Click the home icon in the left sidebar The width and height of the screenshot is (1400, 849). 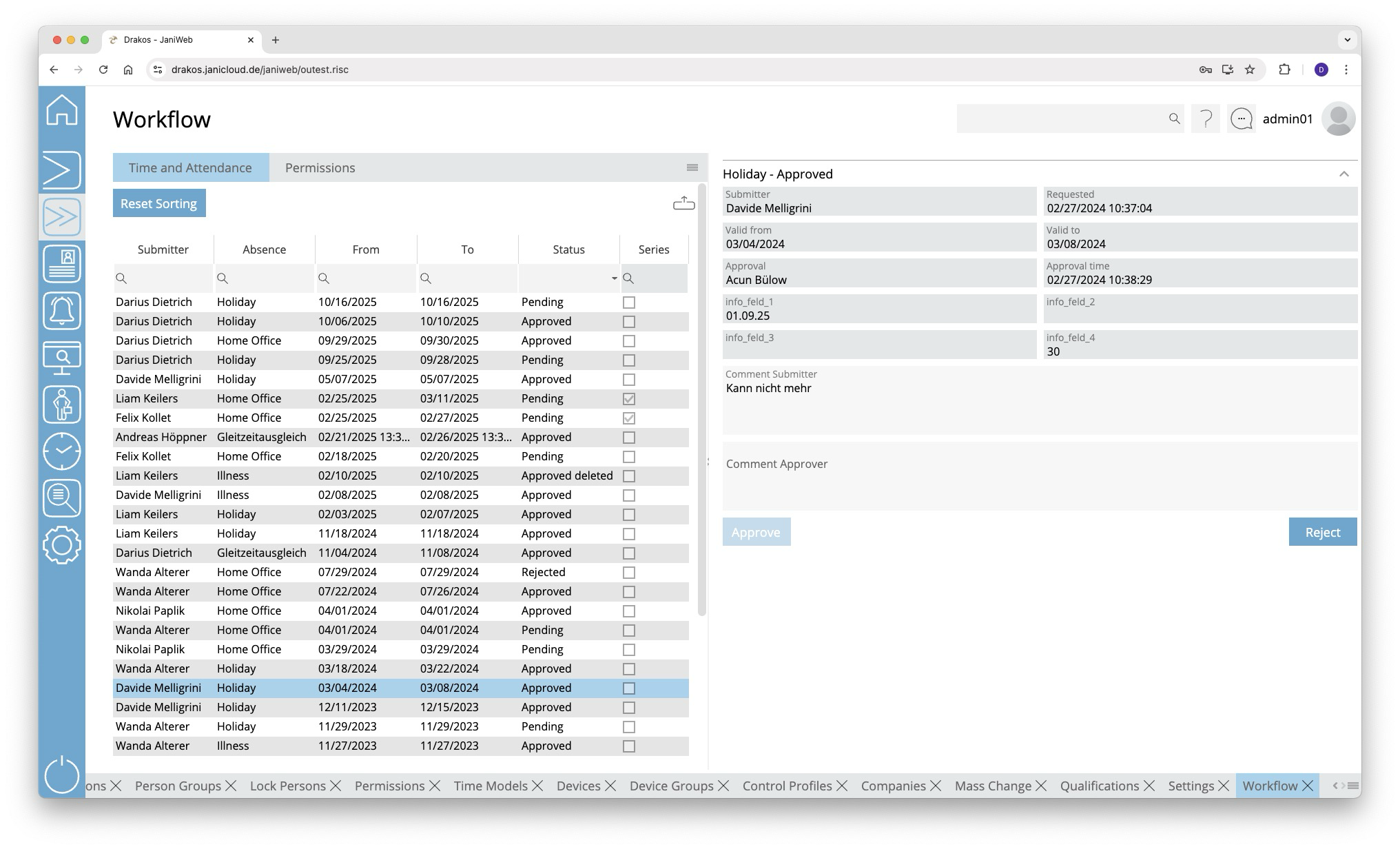point(62,110)
